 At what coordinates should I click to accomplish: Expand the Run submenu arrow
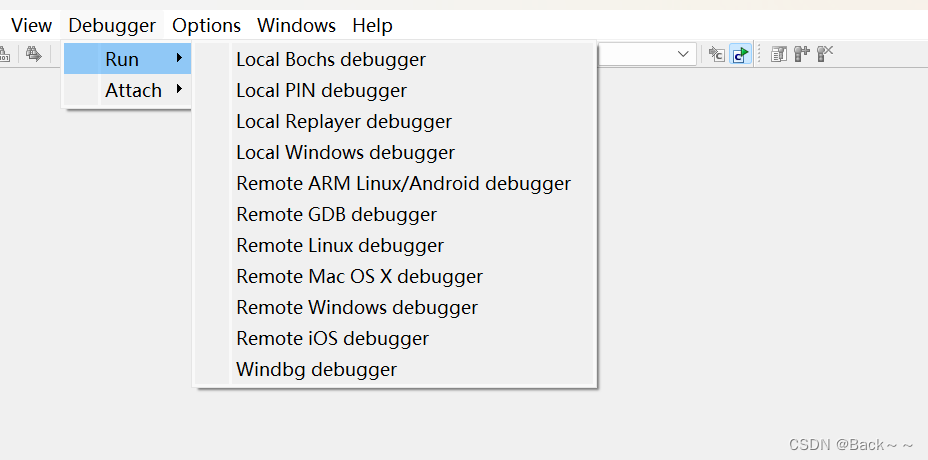coord(179,58)
